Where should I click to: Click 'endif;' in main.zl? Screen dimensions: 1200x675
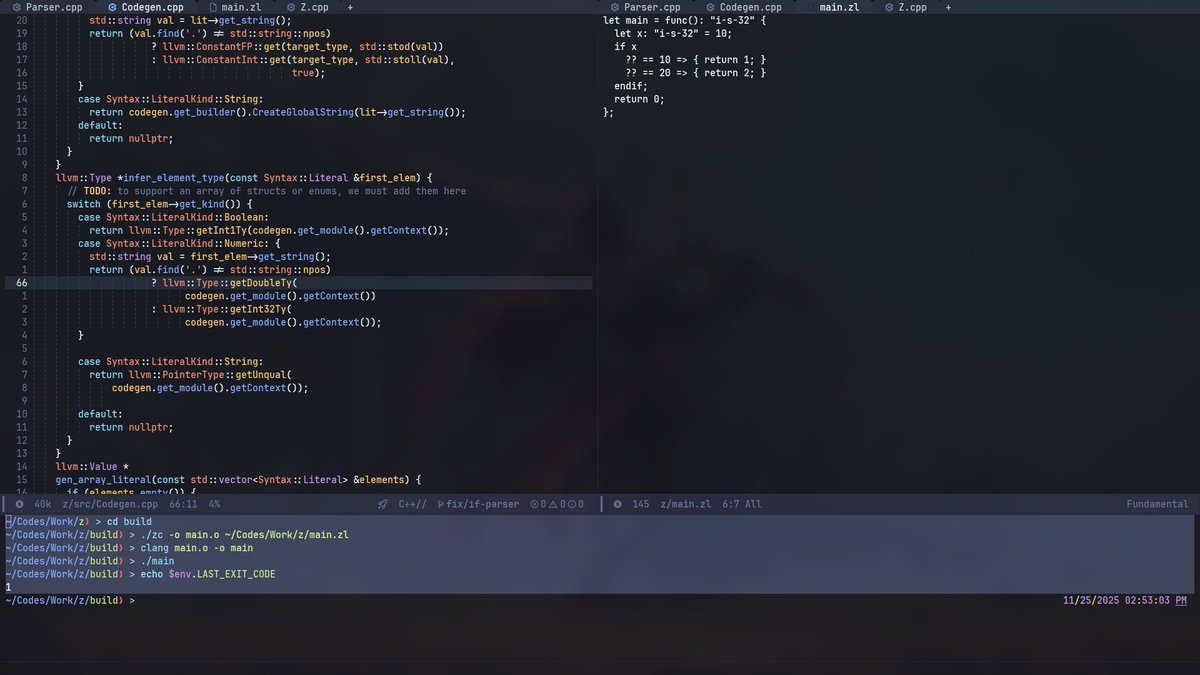[x=631, y=86]
